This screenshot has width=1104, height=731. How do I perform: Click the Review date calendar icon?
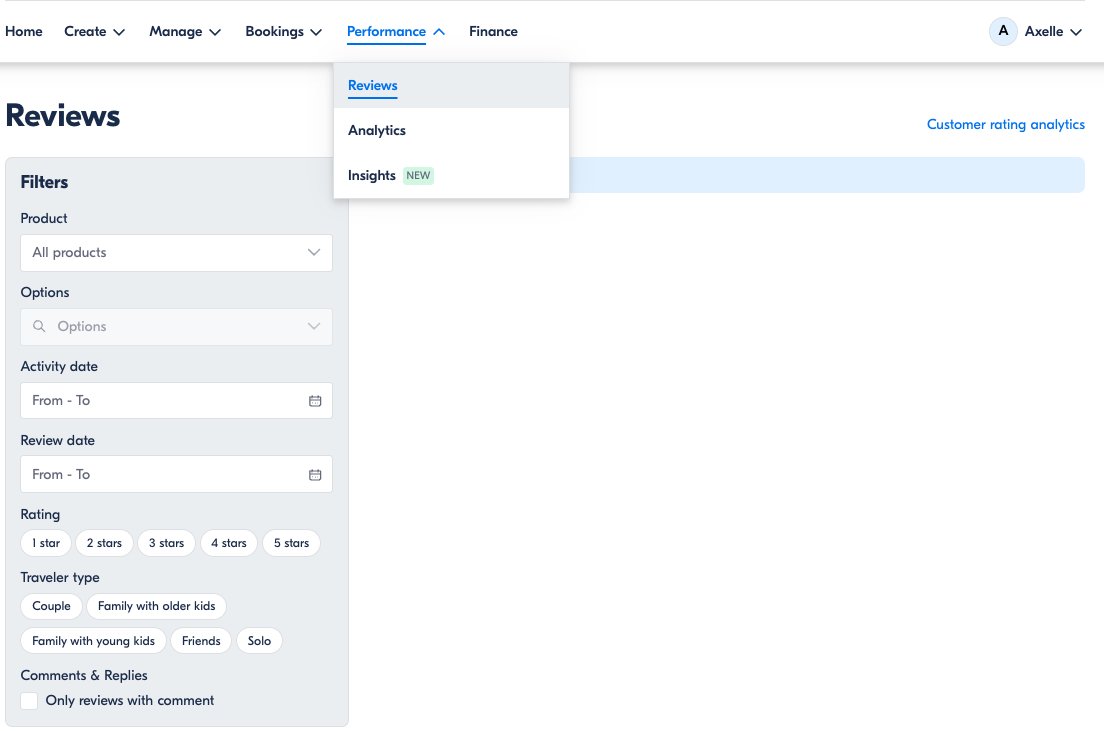point(315,475)
